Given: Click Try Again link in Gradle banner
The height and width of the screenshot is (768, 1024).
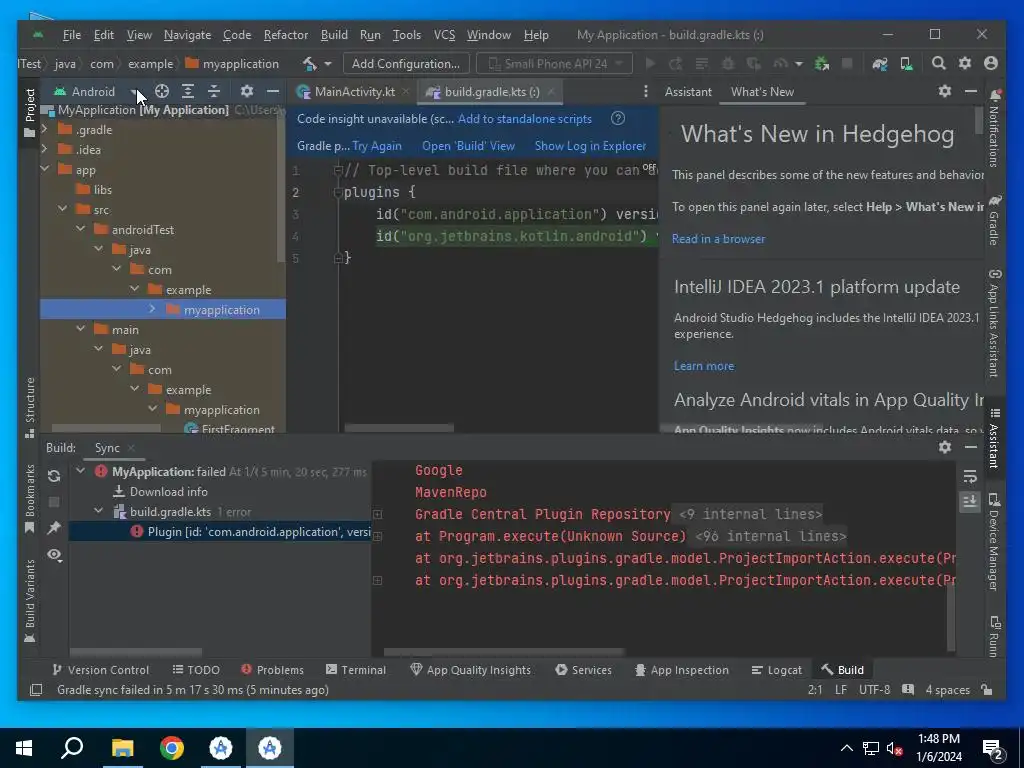Looking at the screenshot, I should pyautogui.click(x=377, y=146).
